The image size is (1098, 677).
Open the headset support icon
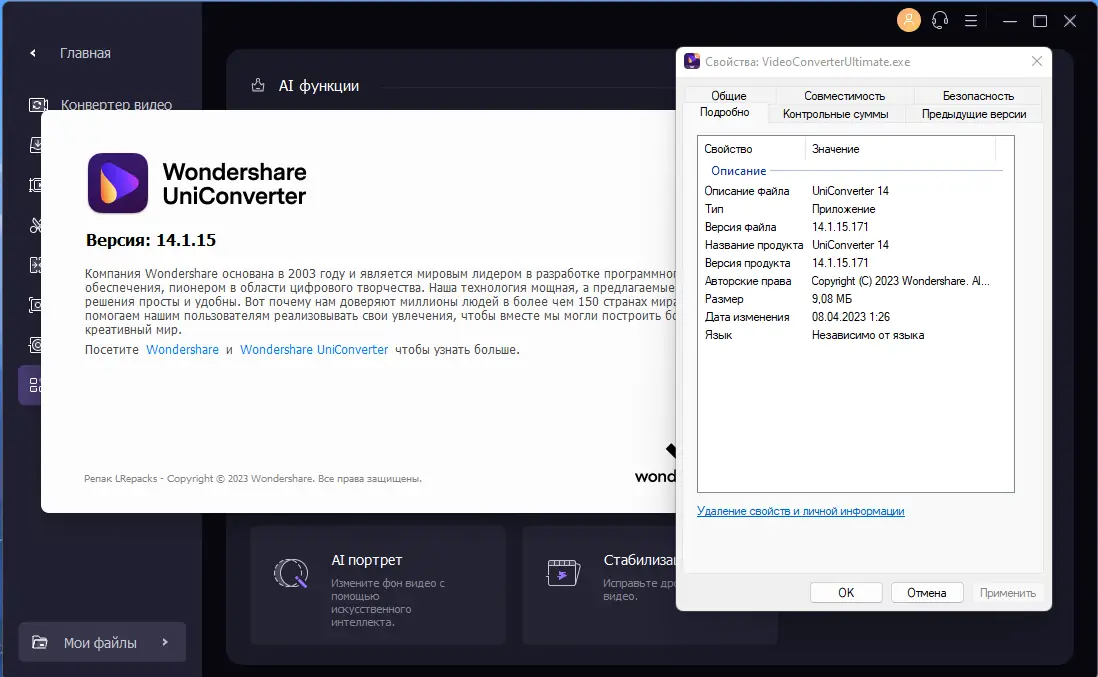click(939, 20)
